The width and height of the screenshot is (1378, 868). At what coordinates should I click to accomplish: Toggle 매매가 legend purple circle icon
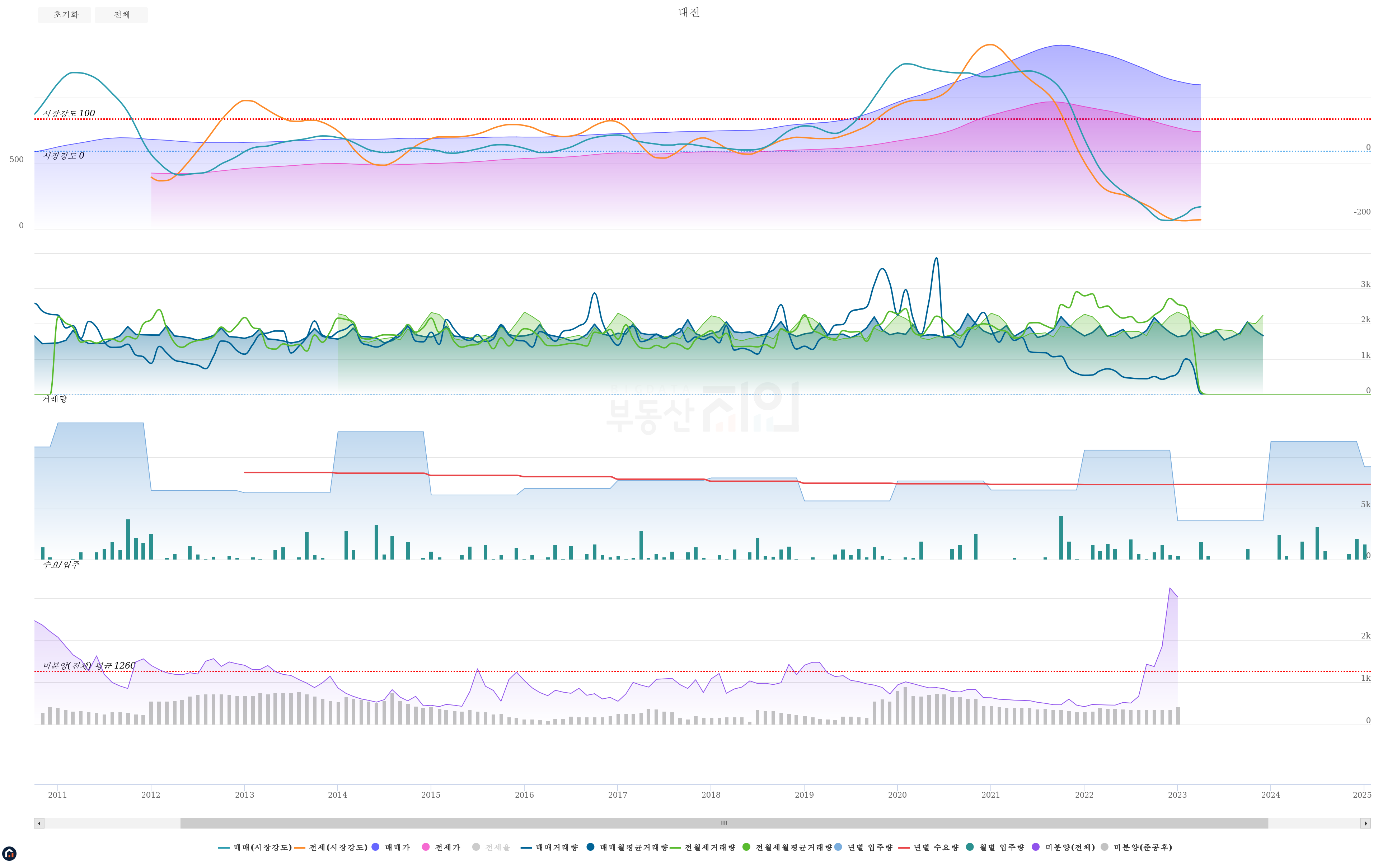(x=375, y=847)
